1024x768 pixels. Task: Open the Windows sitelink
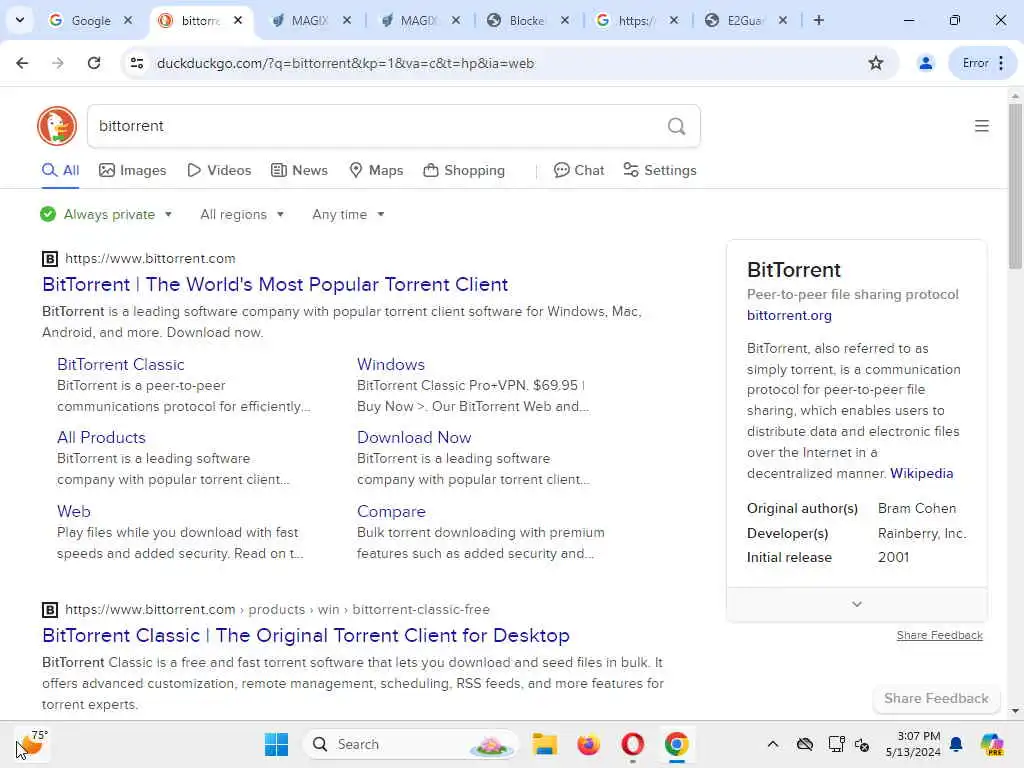coord(391,364)
